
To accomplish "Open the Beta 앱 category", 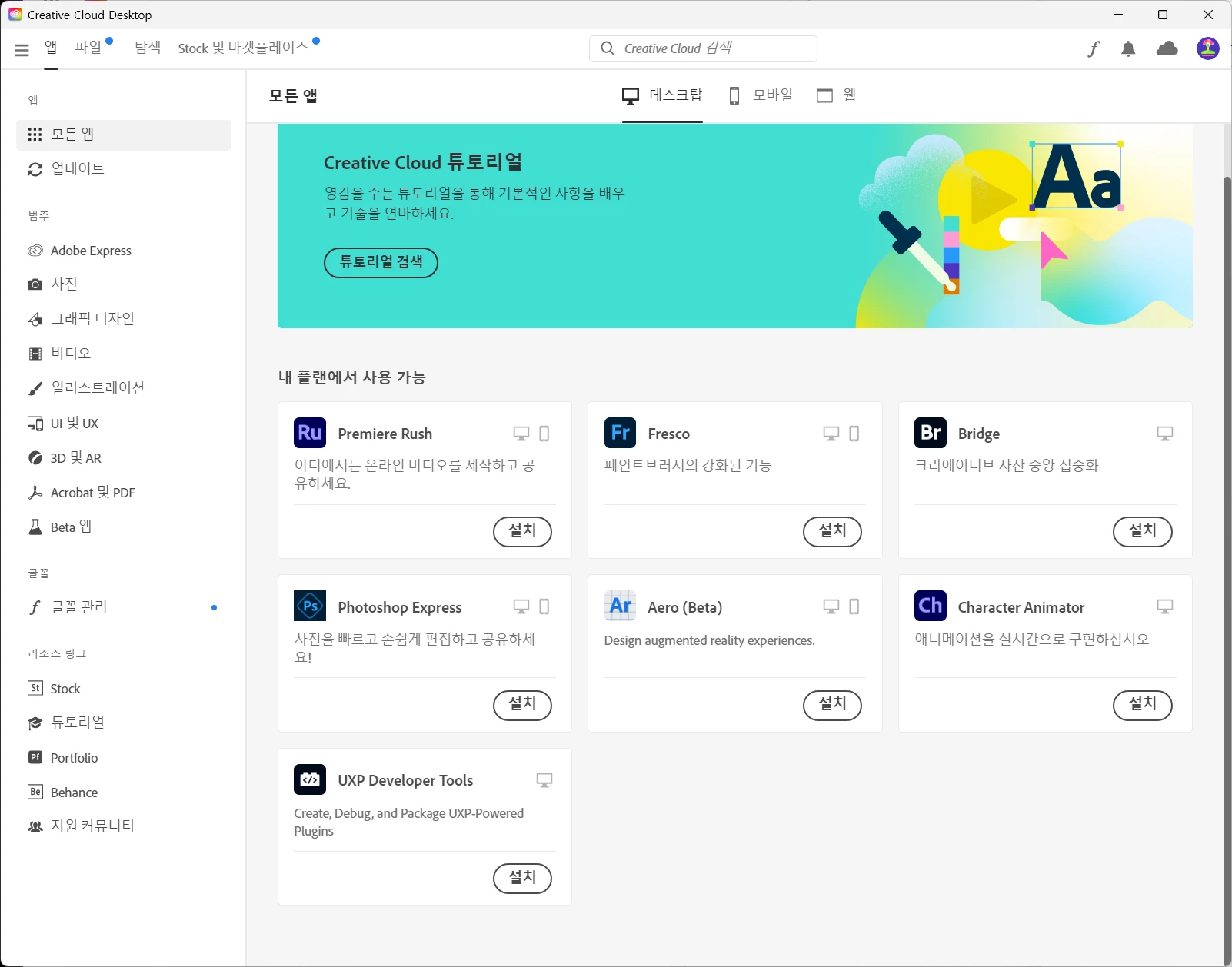I will click(124, 527).
